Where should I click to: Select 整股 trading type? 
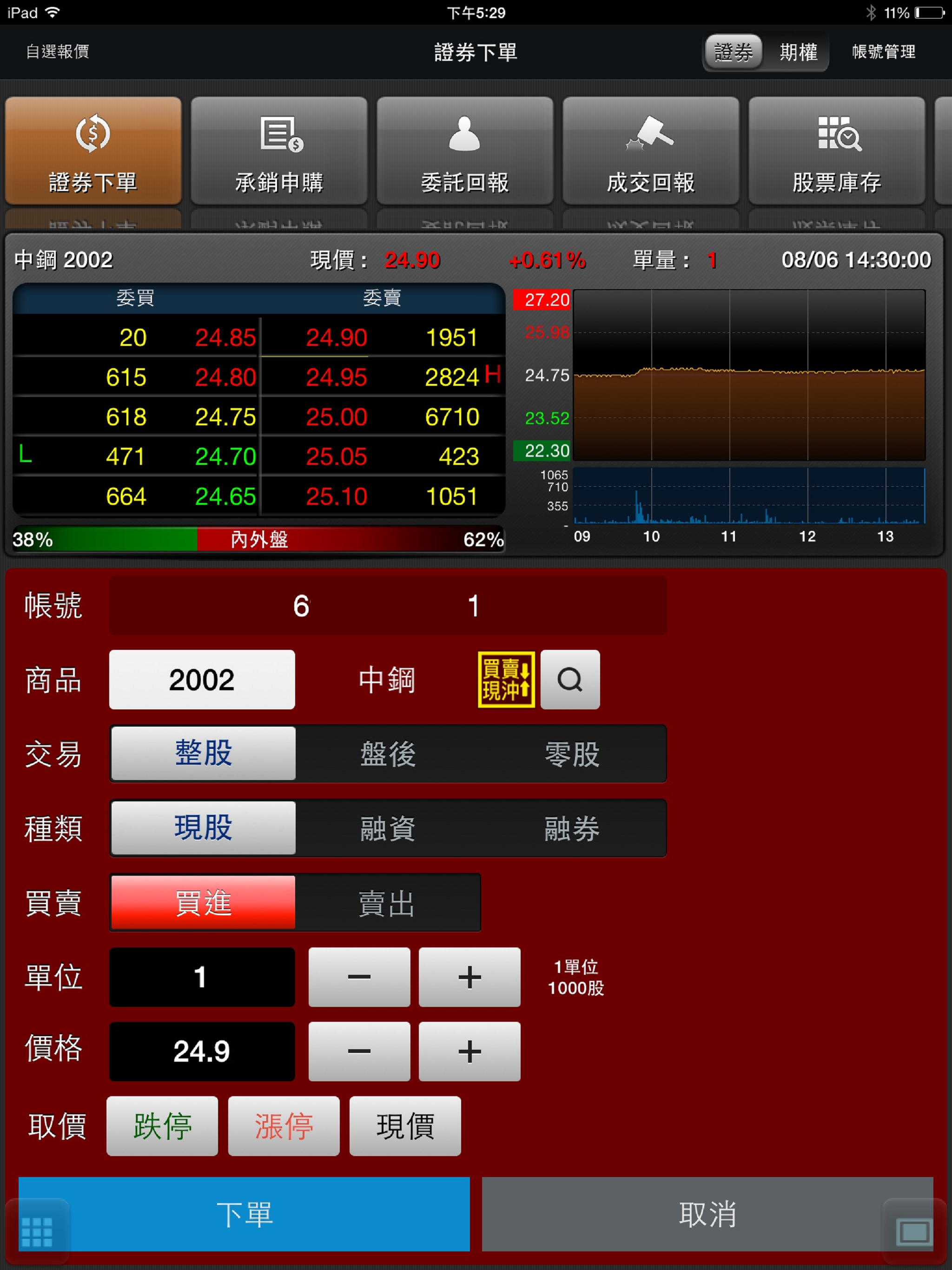pyautogui.click(x=203, y=753)
